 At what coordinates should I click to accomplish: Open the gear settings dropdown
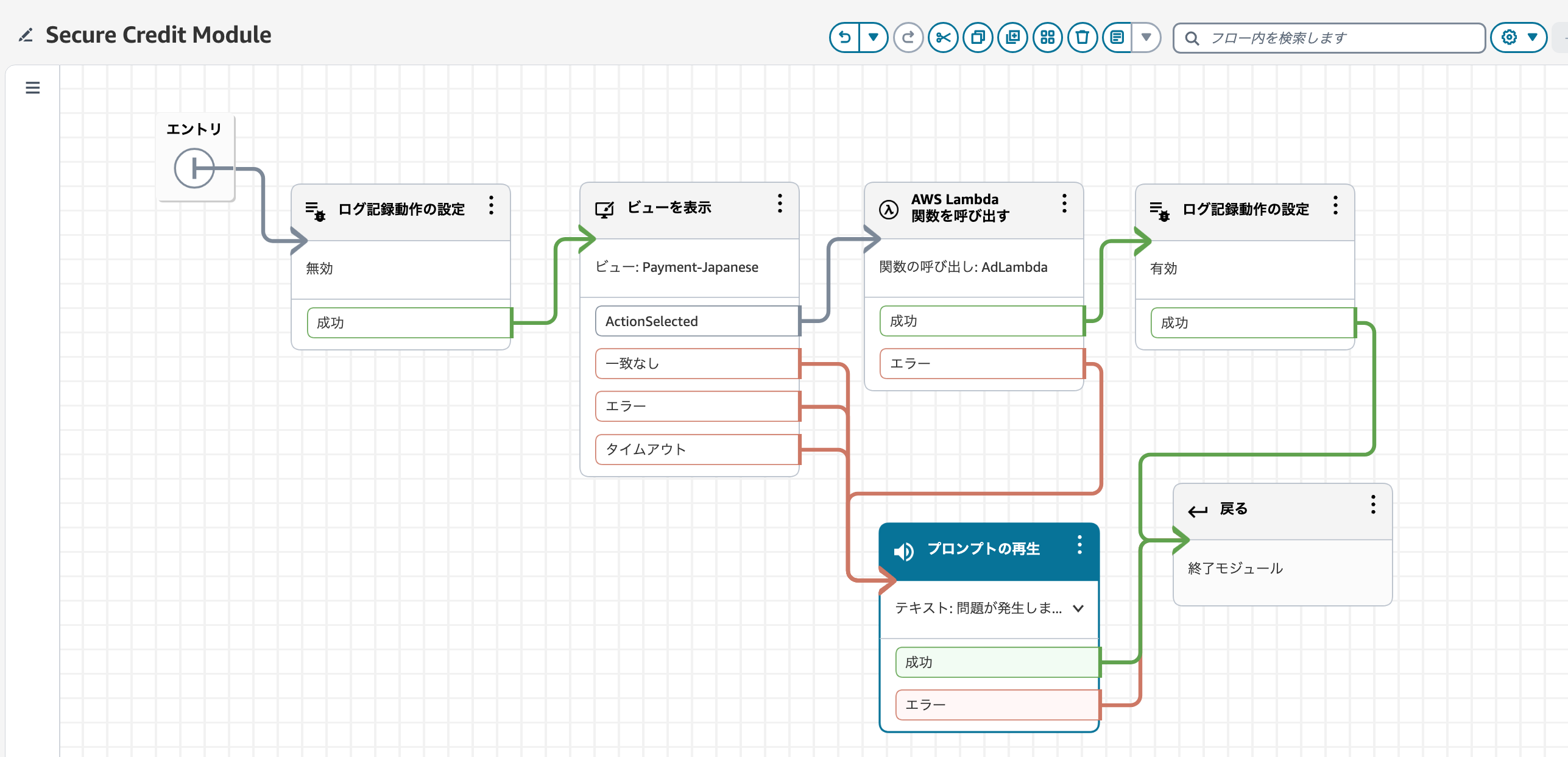click(x=1519, y=38)
